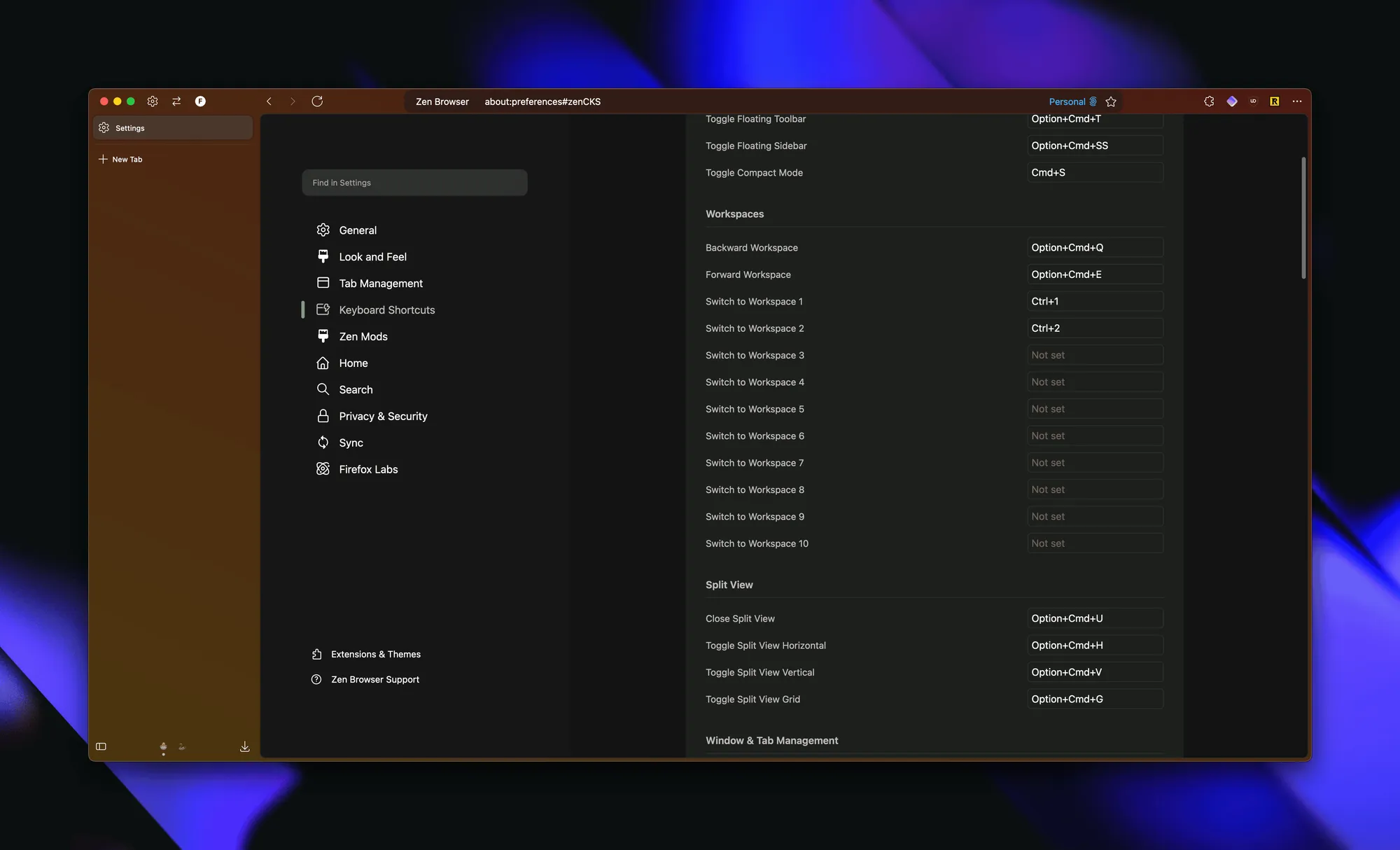
Task: Bookmark the page using the star icon
Action: click(1111, 102)
